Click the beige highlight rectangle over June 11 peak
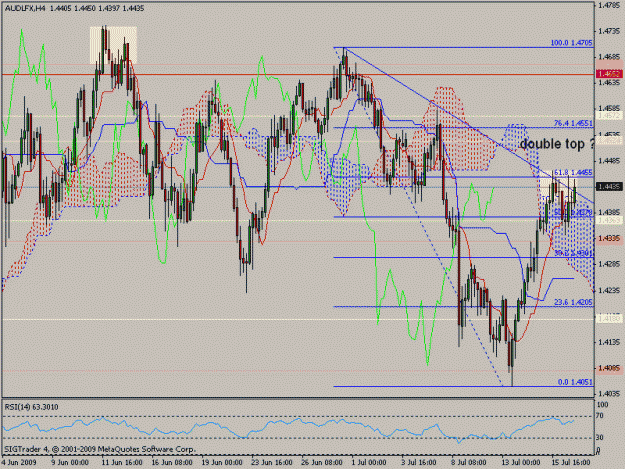 (x=113, y=45)
